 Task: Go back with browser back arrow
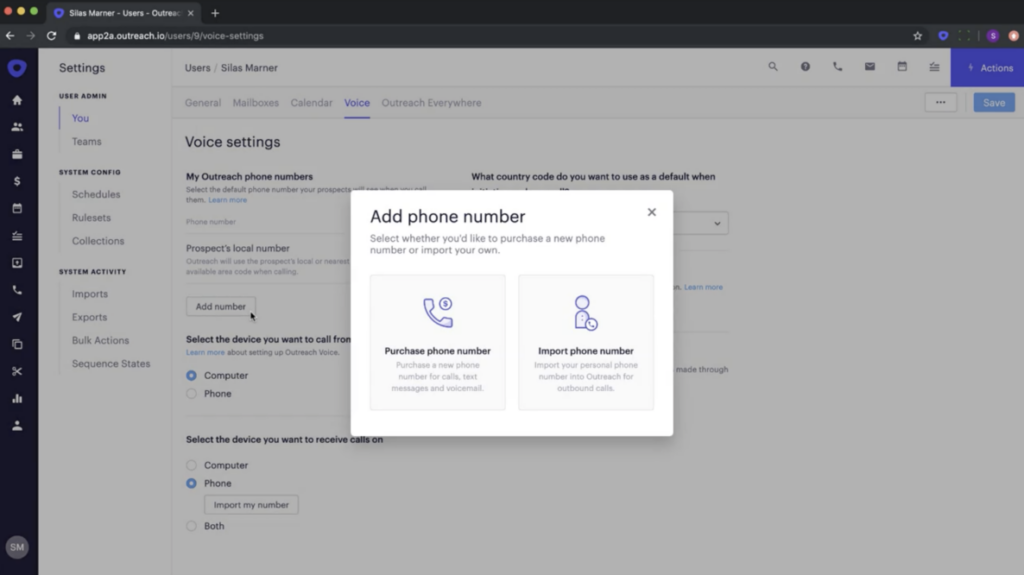10,36
